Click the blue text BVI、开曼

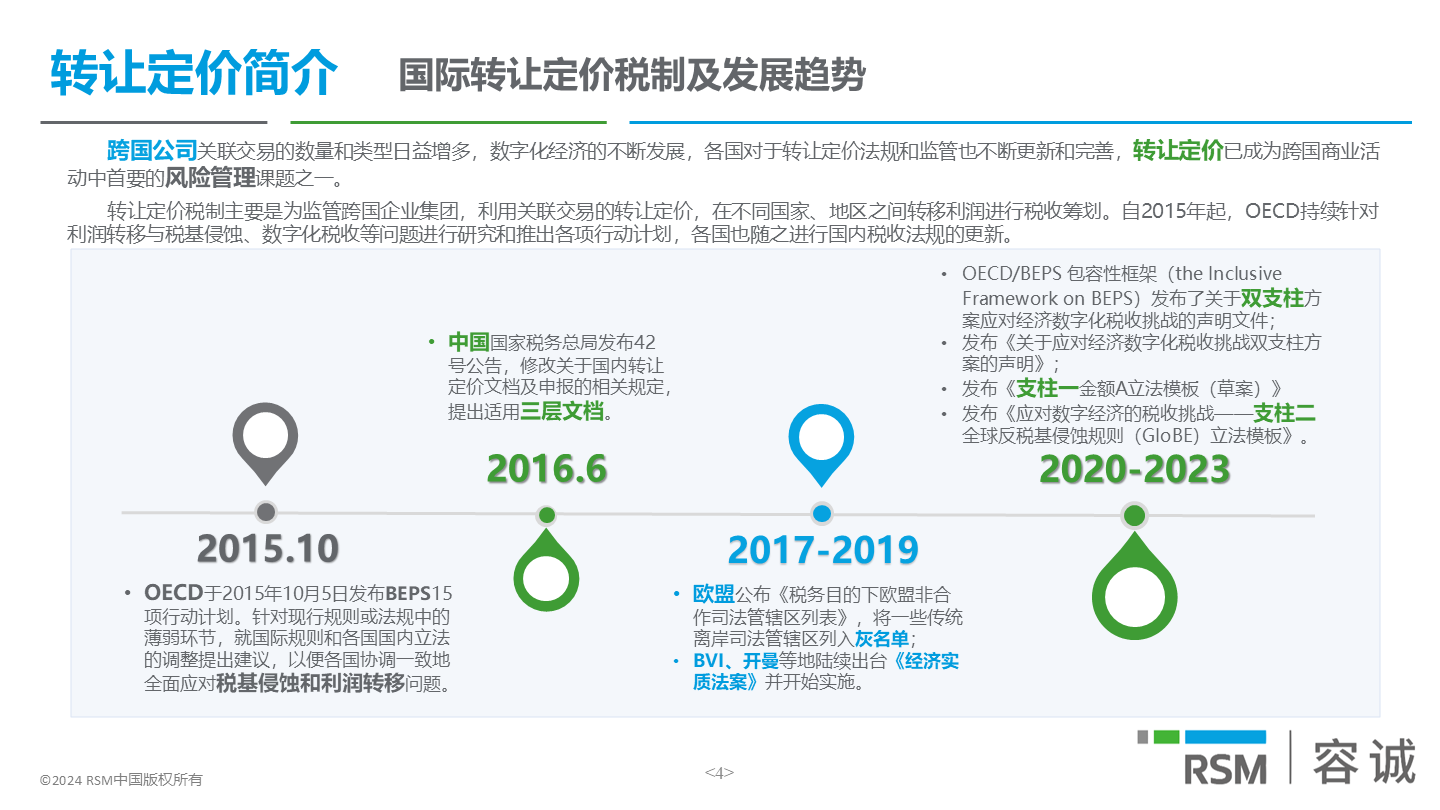click(736, 661)
